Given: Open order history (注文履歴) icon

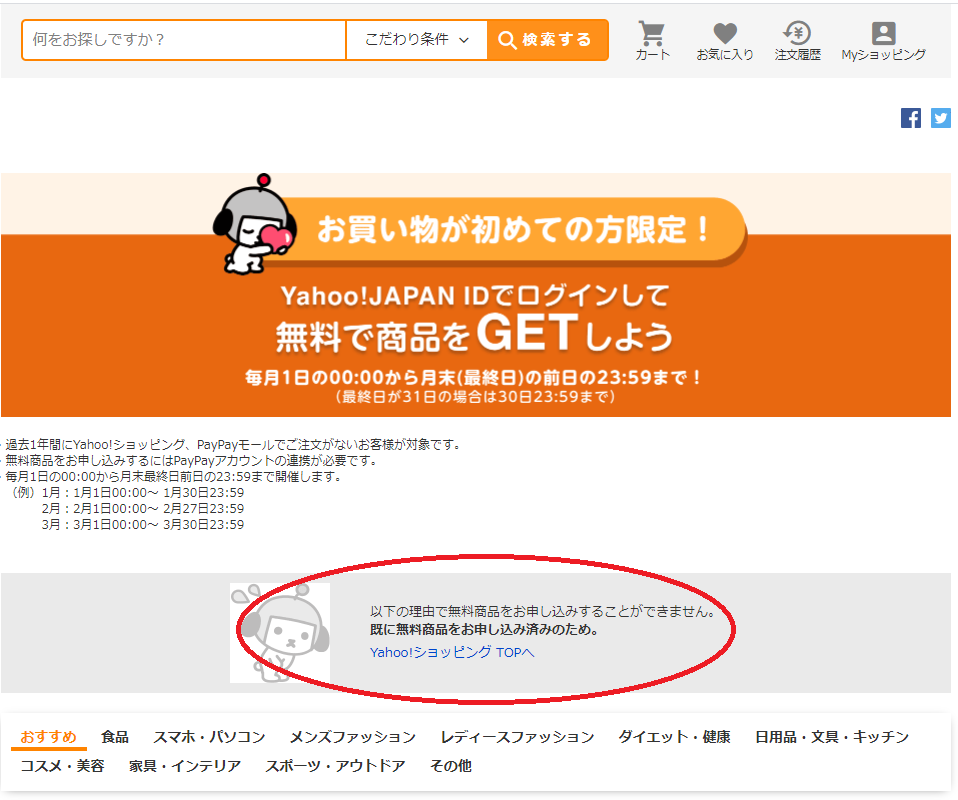Looking at the screenshot, I should (797, 40).
